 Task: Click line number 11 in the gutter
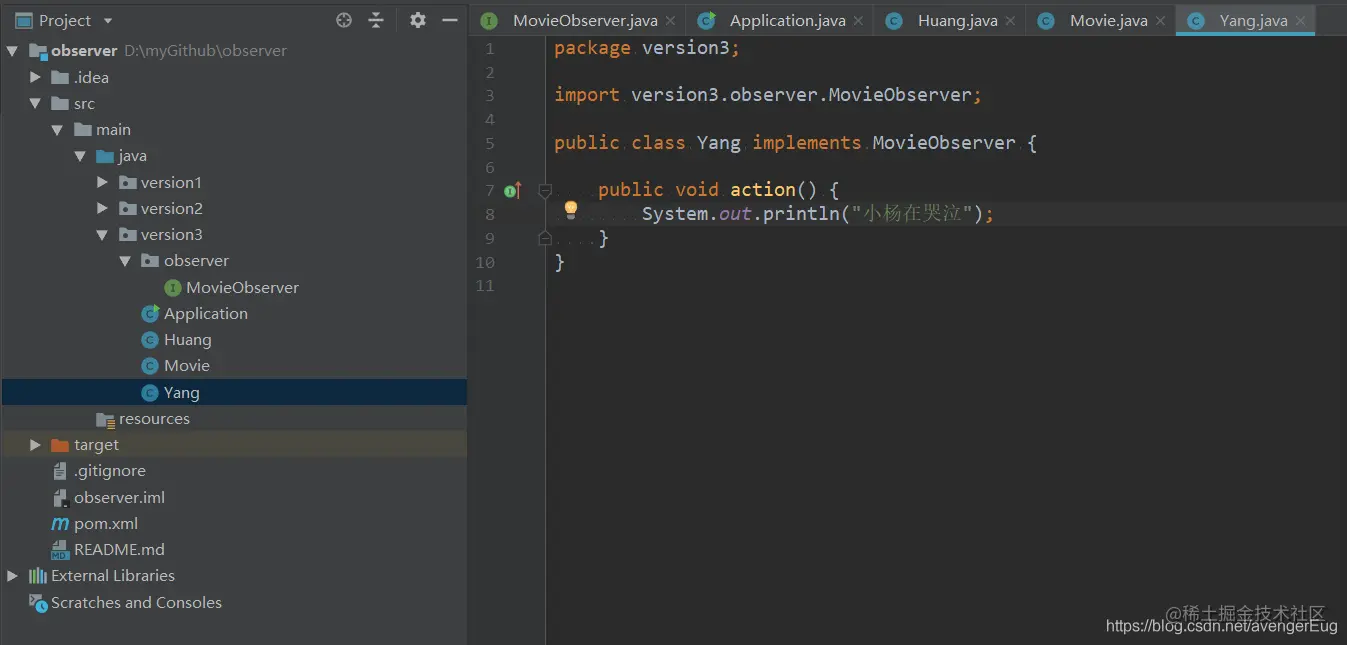[x=485, y=286]
